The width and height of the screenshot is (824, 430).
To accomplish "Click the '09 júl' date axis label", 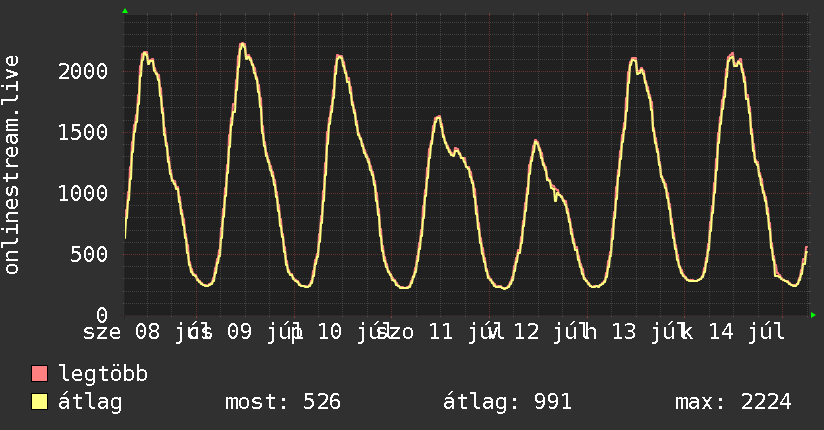I will (x=258, y=332).
